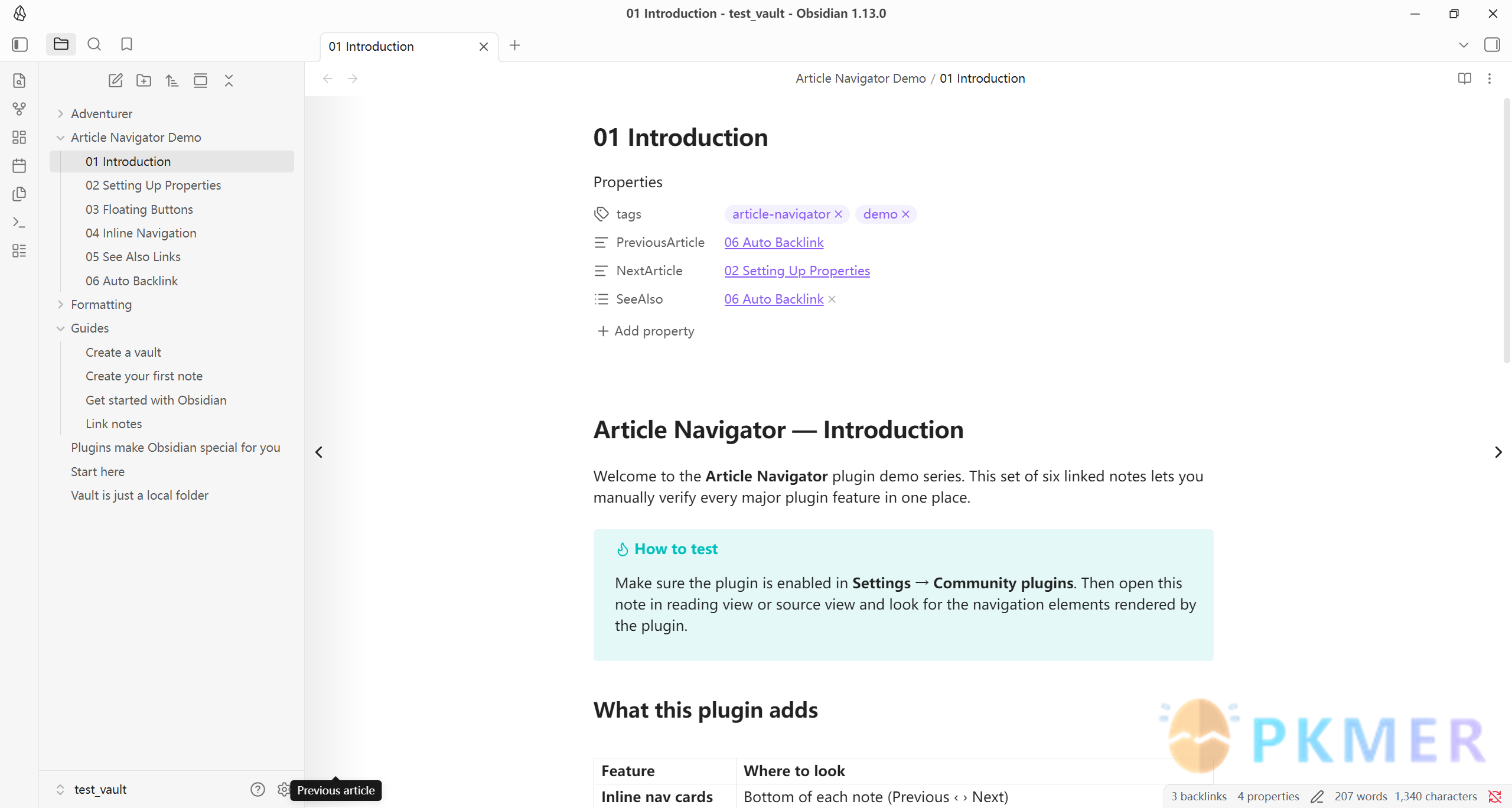This screenshot has width=1512, height=808.
Task: Collapse the Article Navigator Demo folder
Action: [60, 138]
